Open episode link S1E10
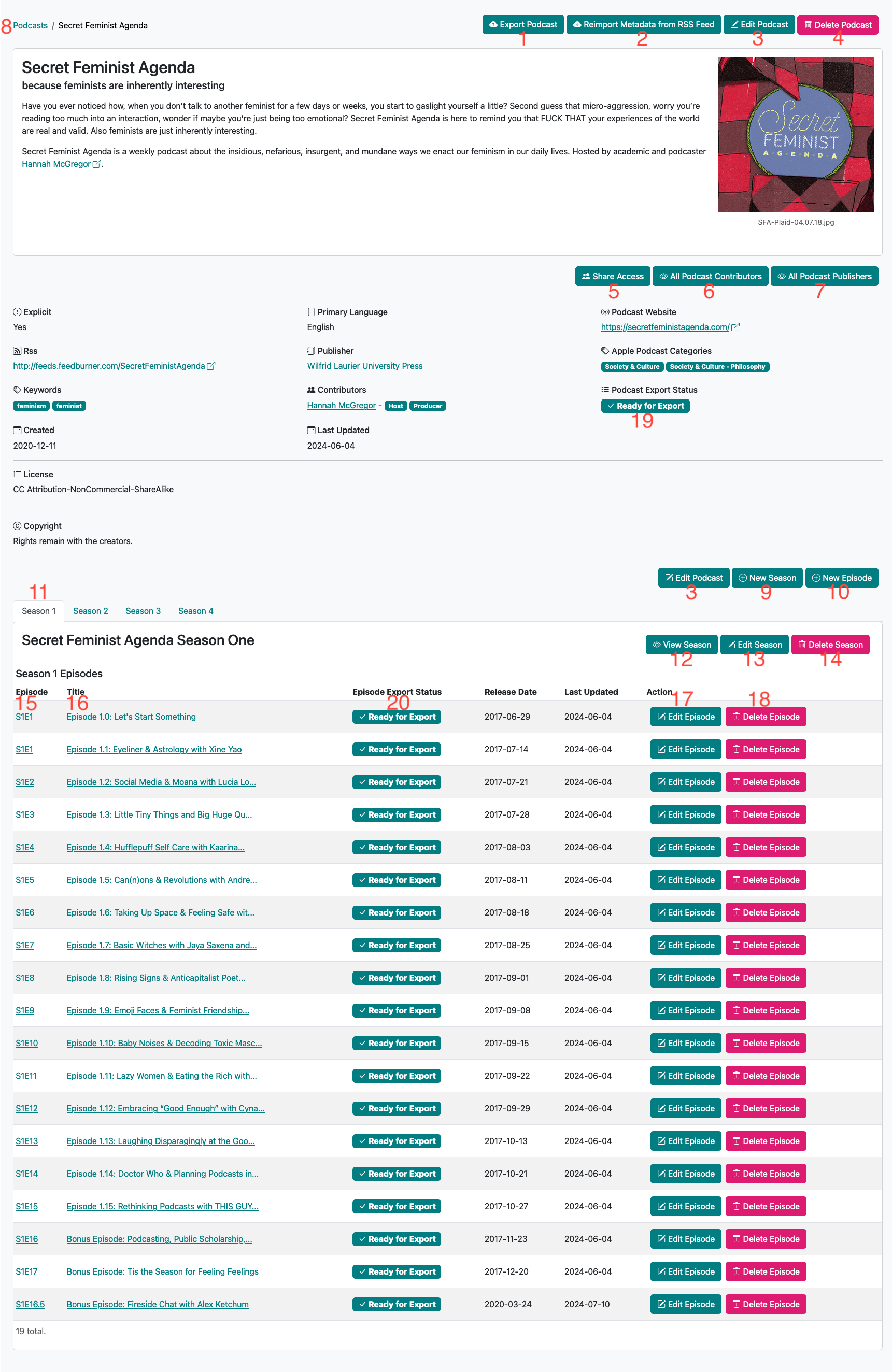Screen dimensions: 892x1372 pyautogui.click(x=26, y=1044)
